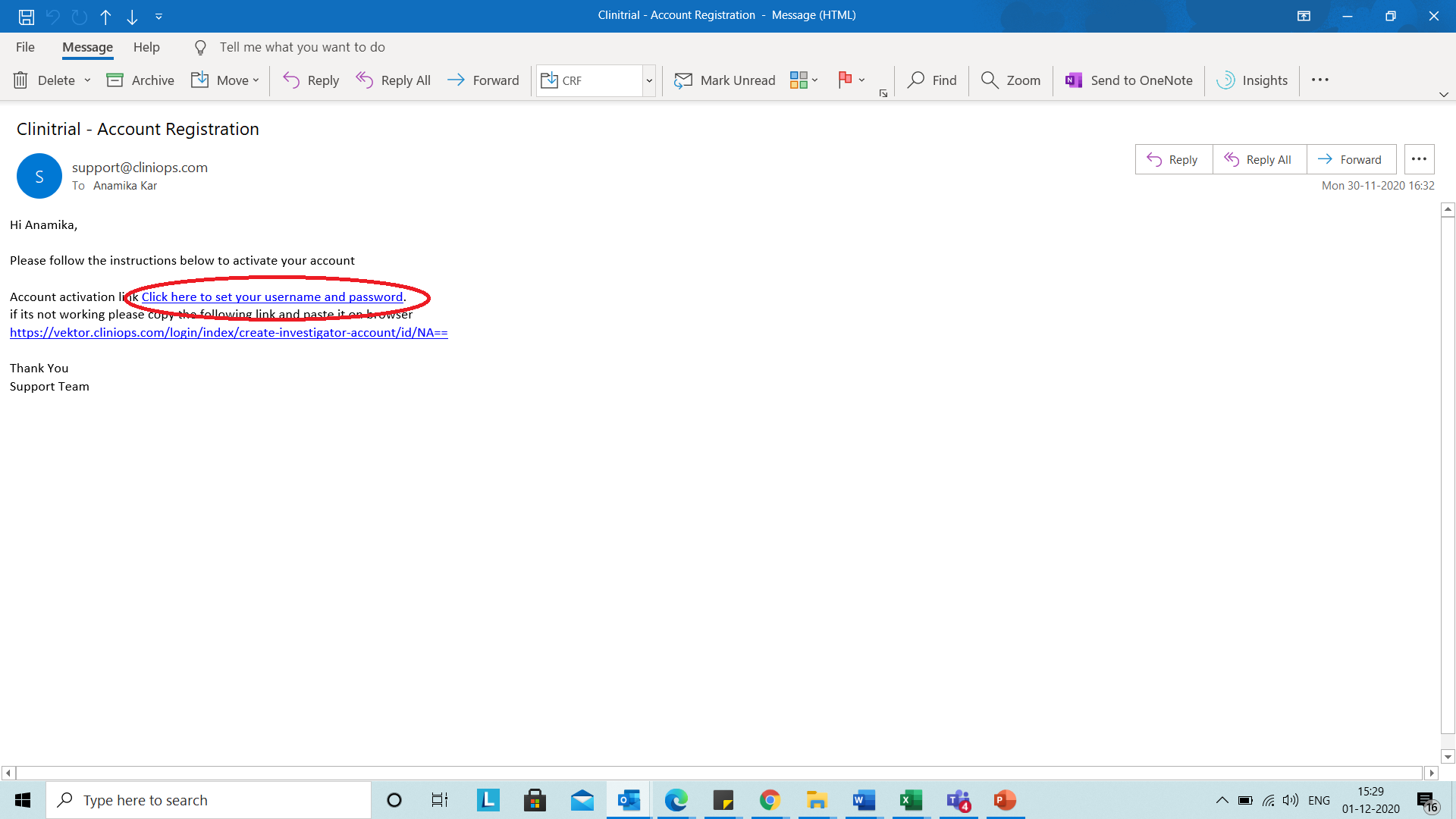Switch to the Help tab
This screenshot has height=819, width=1456.
point(146,47)
